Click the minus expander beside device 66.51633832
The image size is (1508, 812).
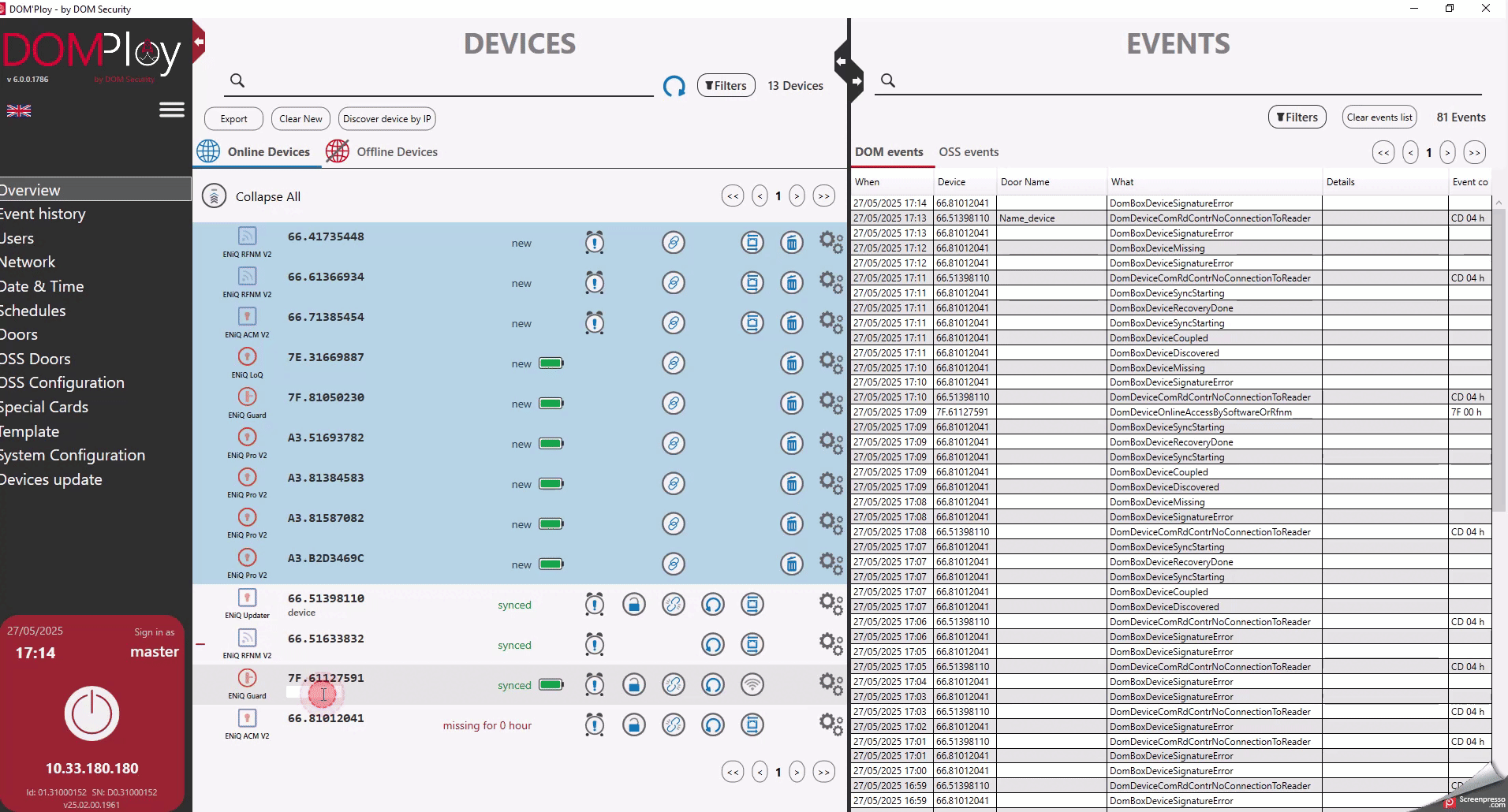point(200,645)
